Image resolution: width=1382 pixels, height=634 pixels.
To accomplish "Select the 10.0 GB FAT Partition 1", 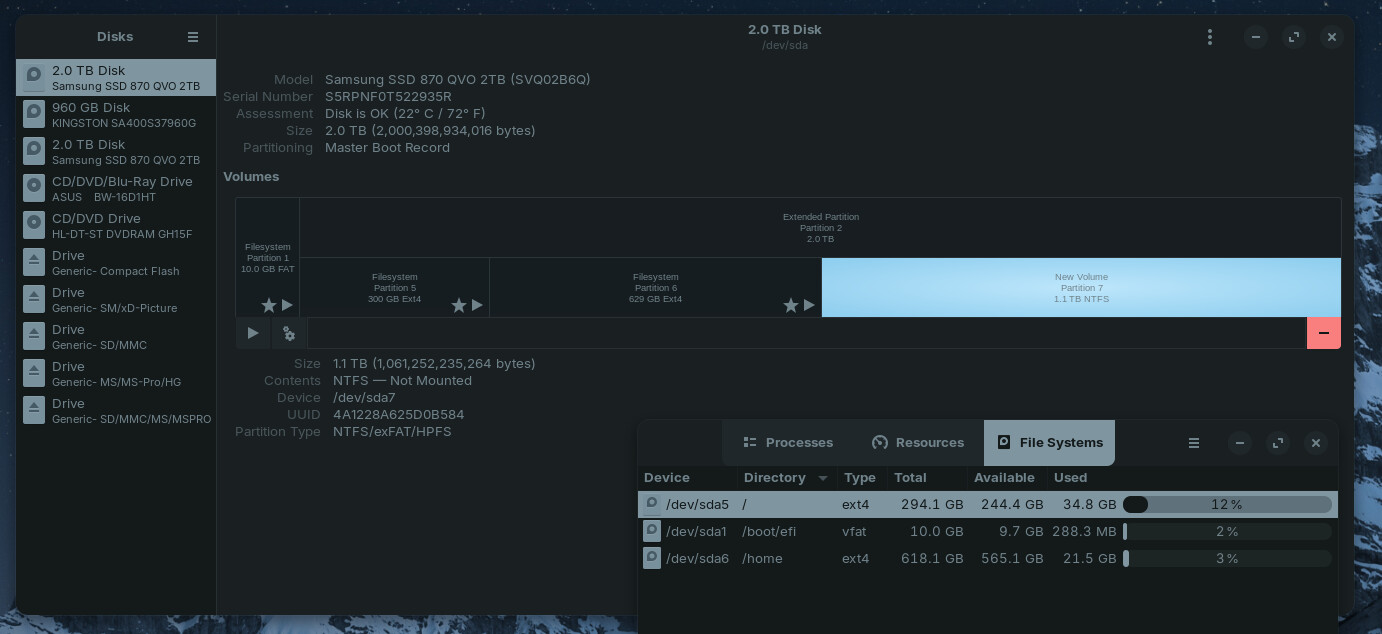I will 267,257.
